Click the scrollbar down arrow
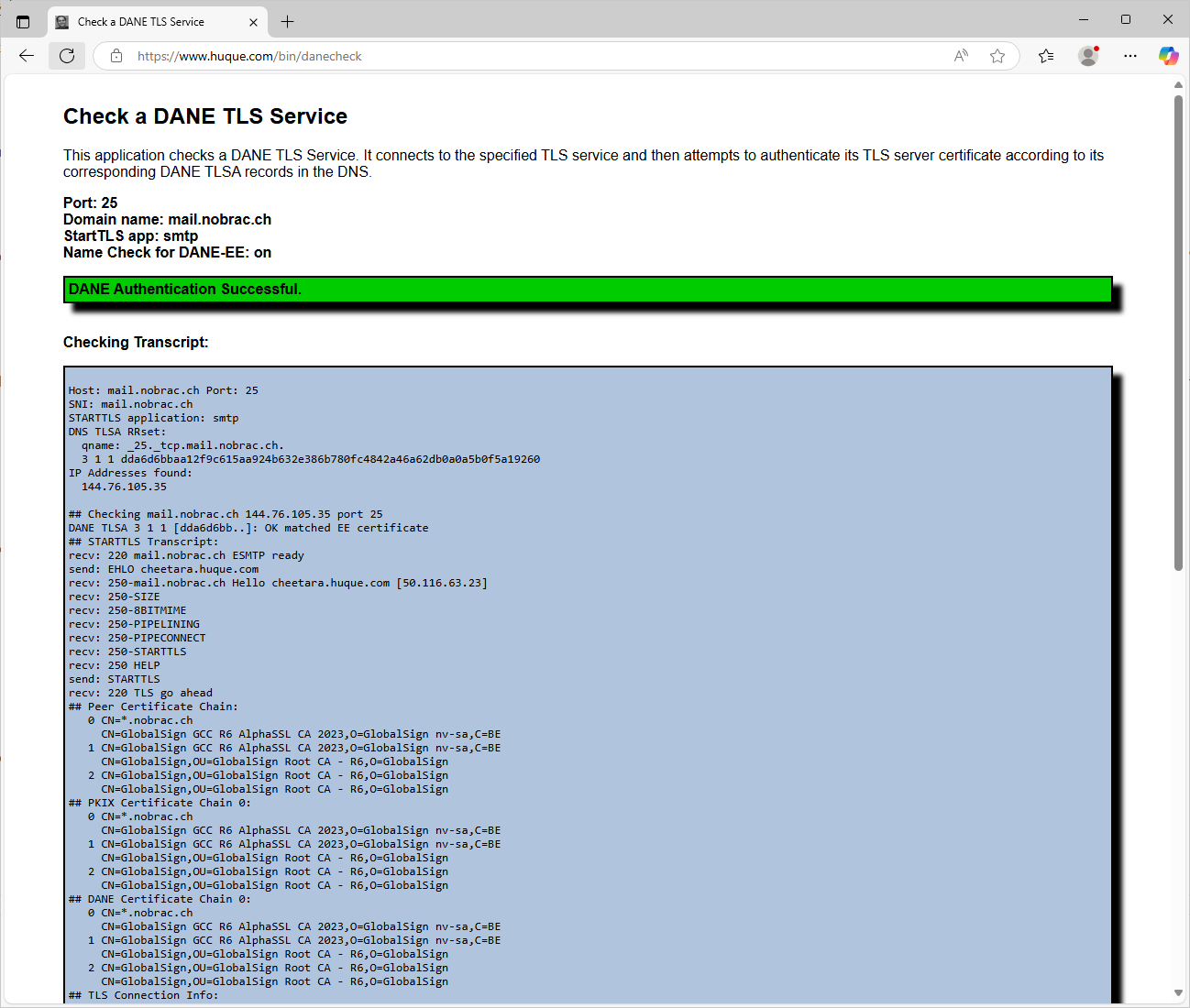 click(1178, 993)
